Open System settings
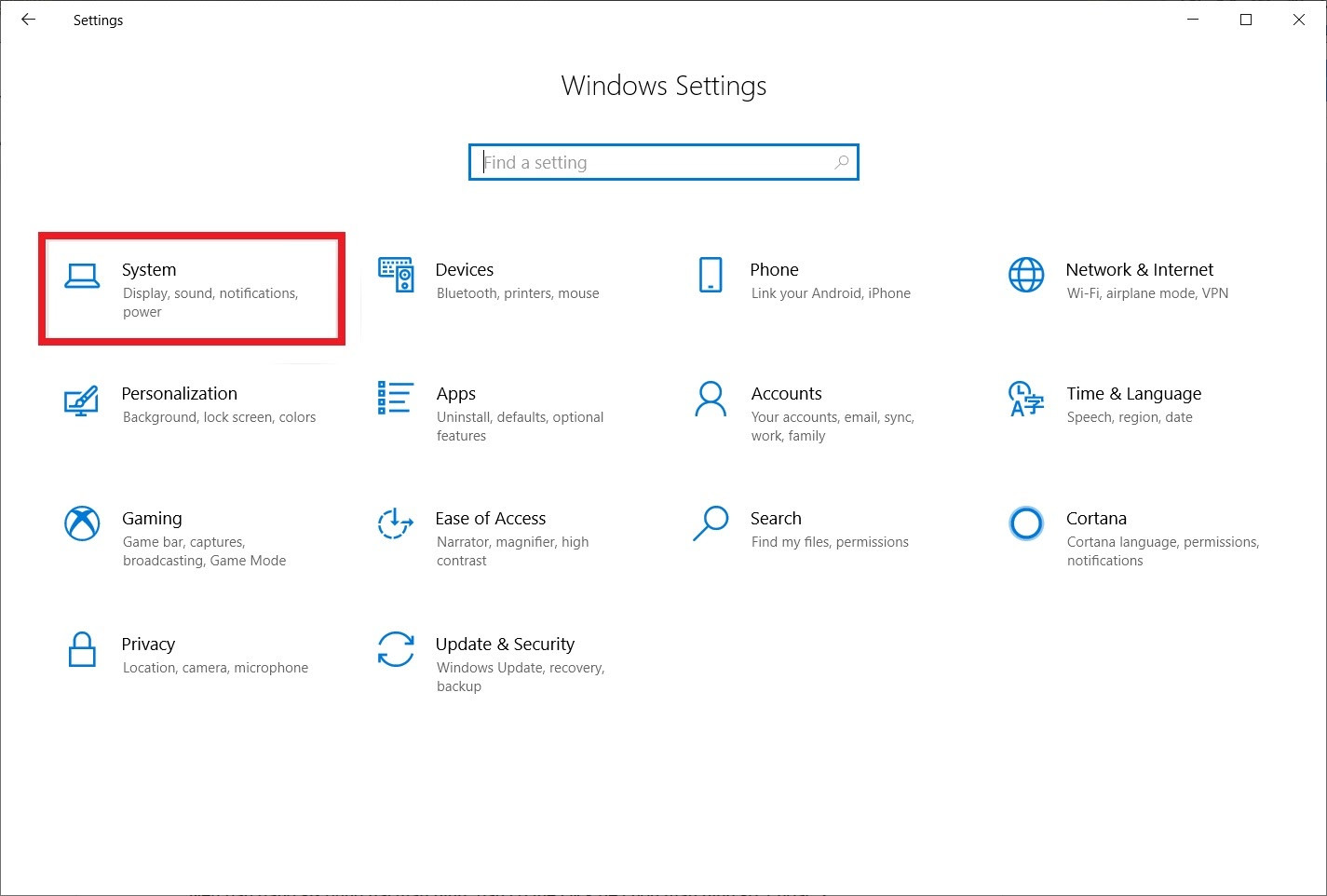 (x=191, y=289)
